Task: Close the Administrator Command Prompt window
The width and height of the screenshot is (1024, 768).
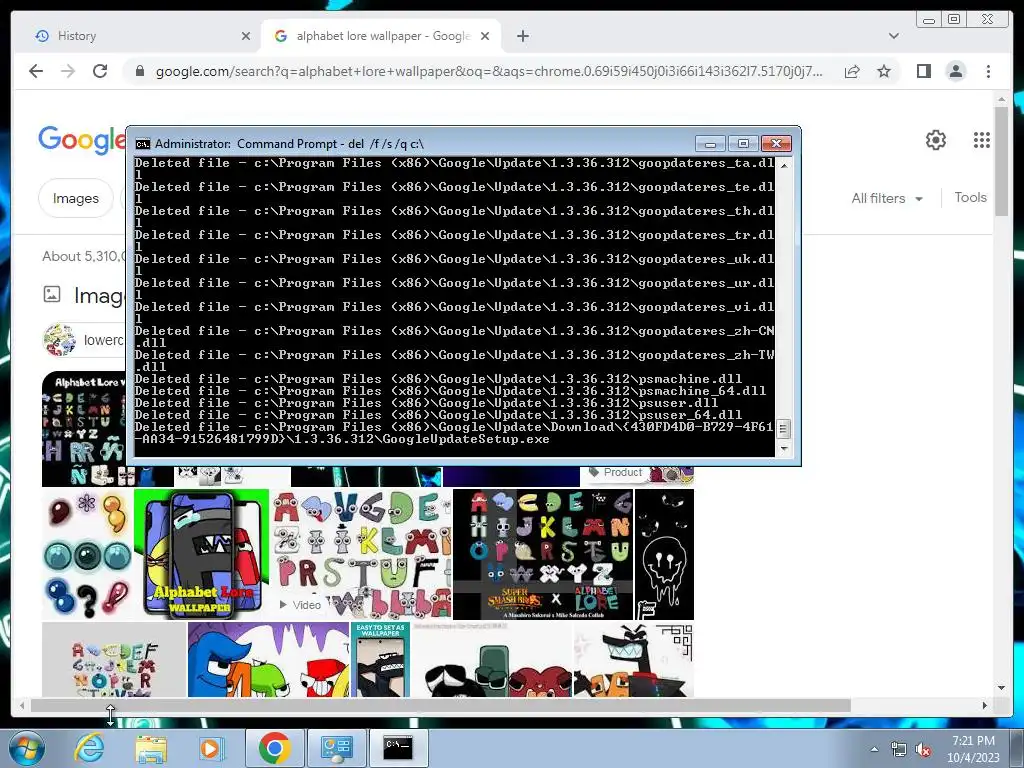Action: coord(776,143)
